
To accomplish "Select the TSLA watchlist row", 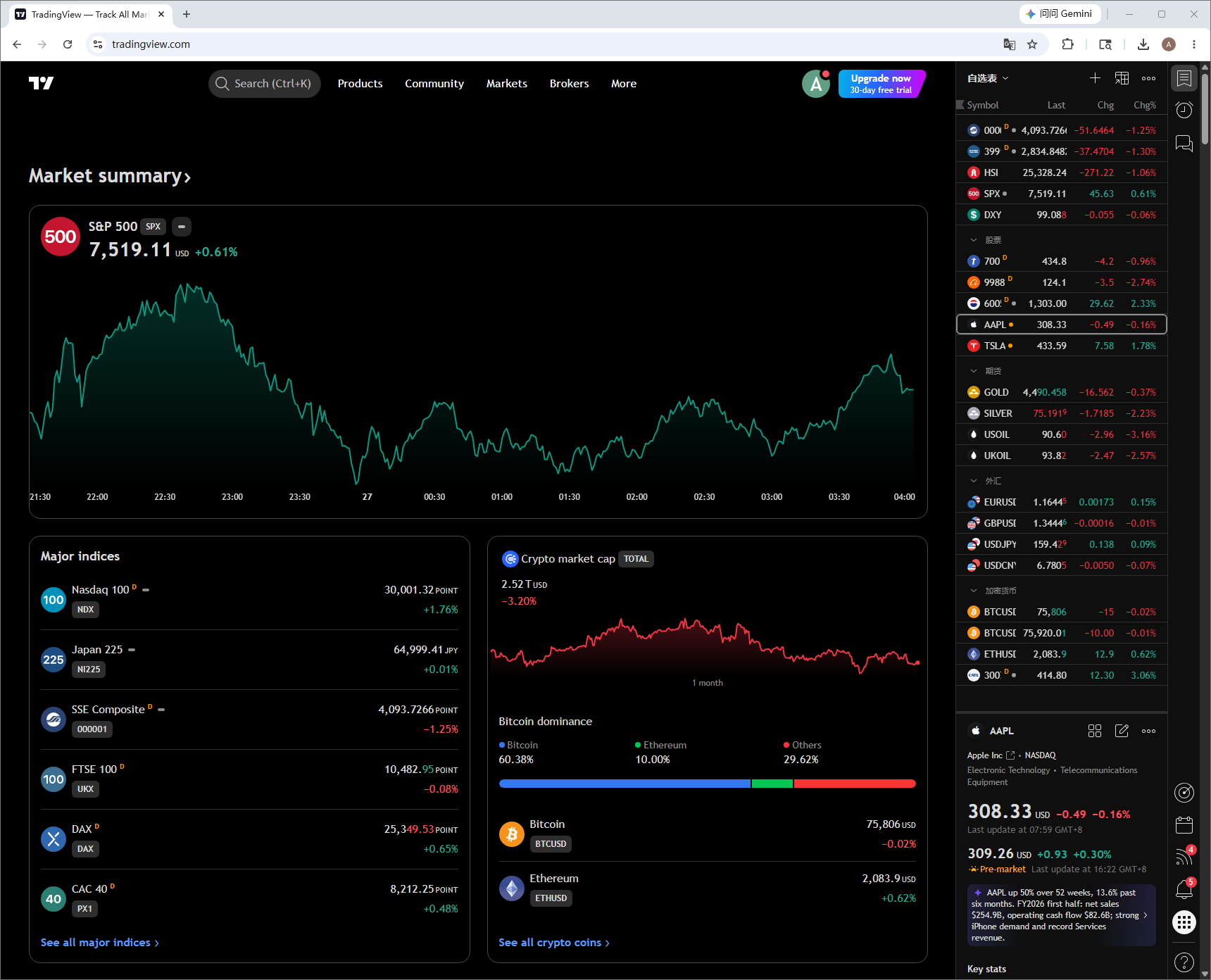I will point(1062,346).
